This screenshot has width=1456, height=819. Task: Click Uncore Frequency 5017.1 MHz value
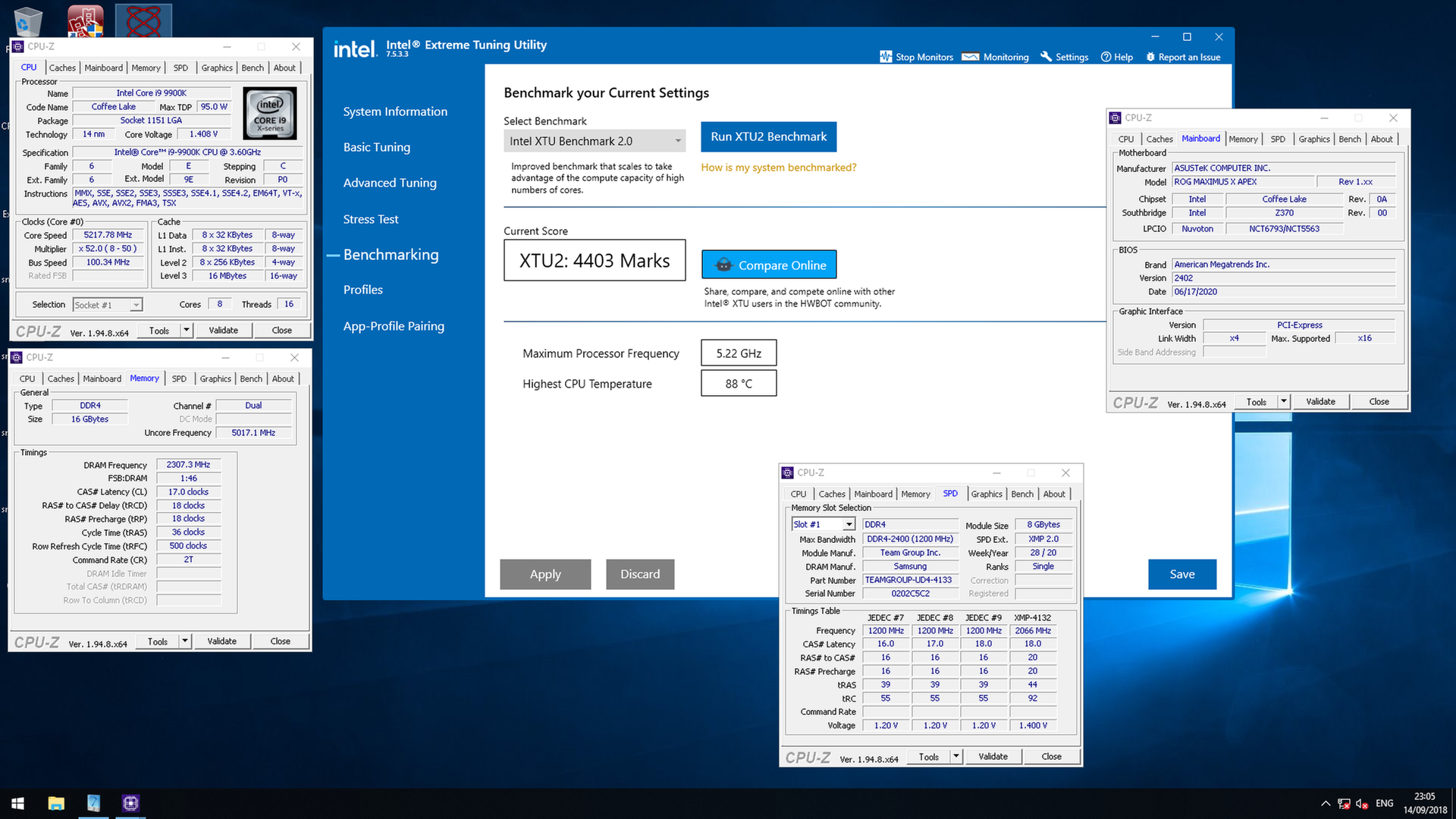coord(253,433)
